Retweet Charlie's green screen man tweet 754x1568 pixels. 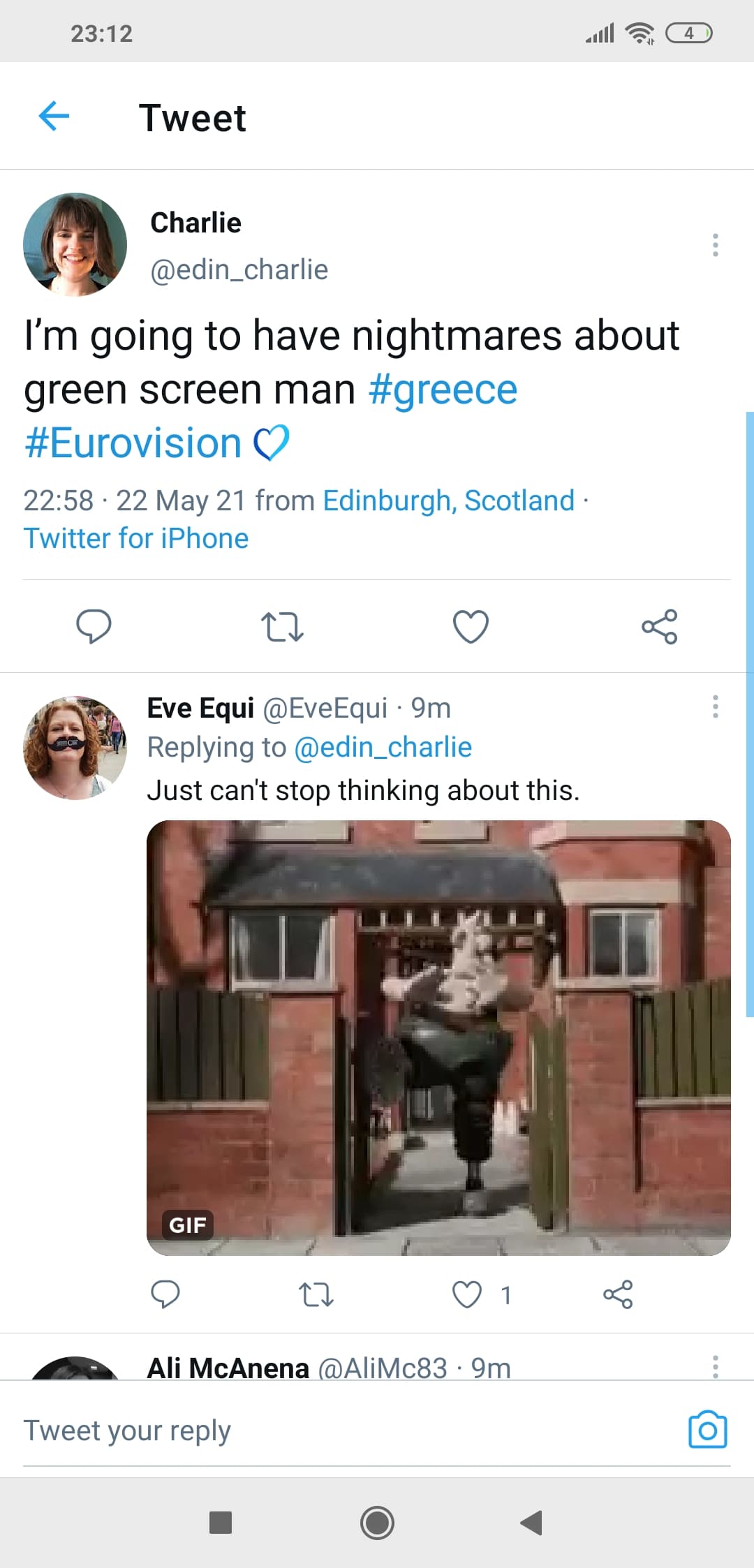[282, 626]
